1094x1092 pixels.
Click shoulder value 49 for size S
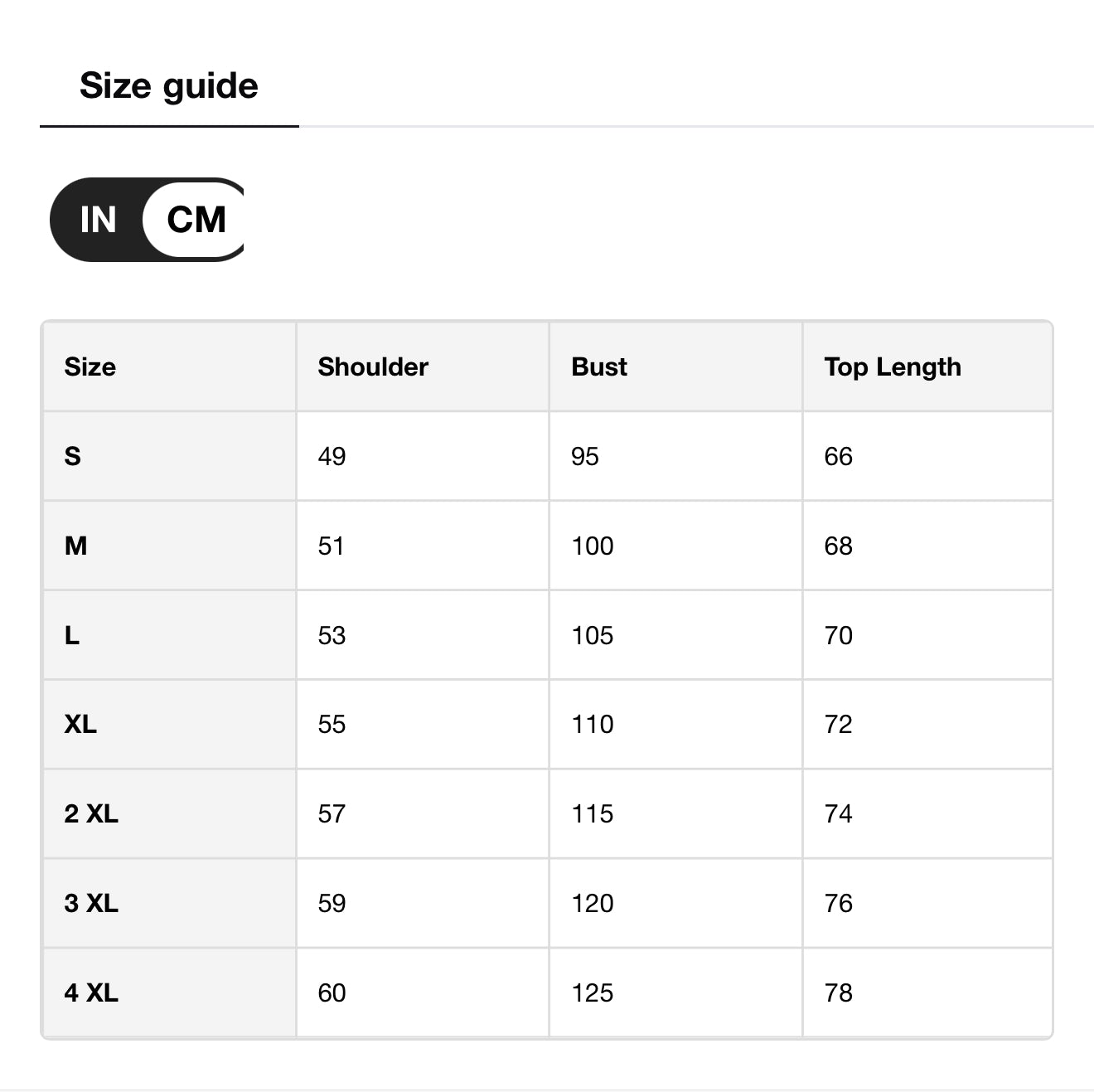click(x=332, y=456)
